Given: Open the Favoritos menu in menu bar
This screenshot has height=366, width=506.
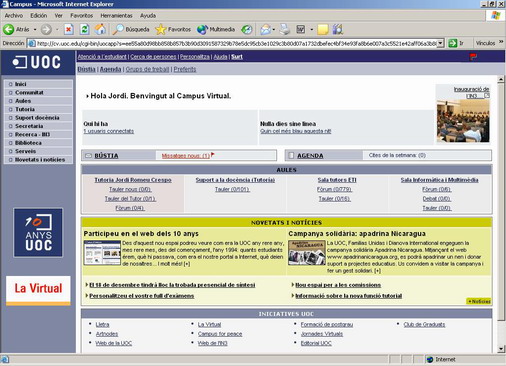Looking at the screenshot, I should tap(82, 16).
